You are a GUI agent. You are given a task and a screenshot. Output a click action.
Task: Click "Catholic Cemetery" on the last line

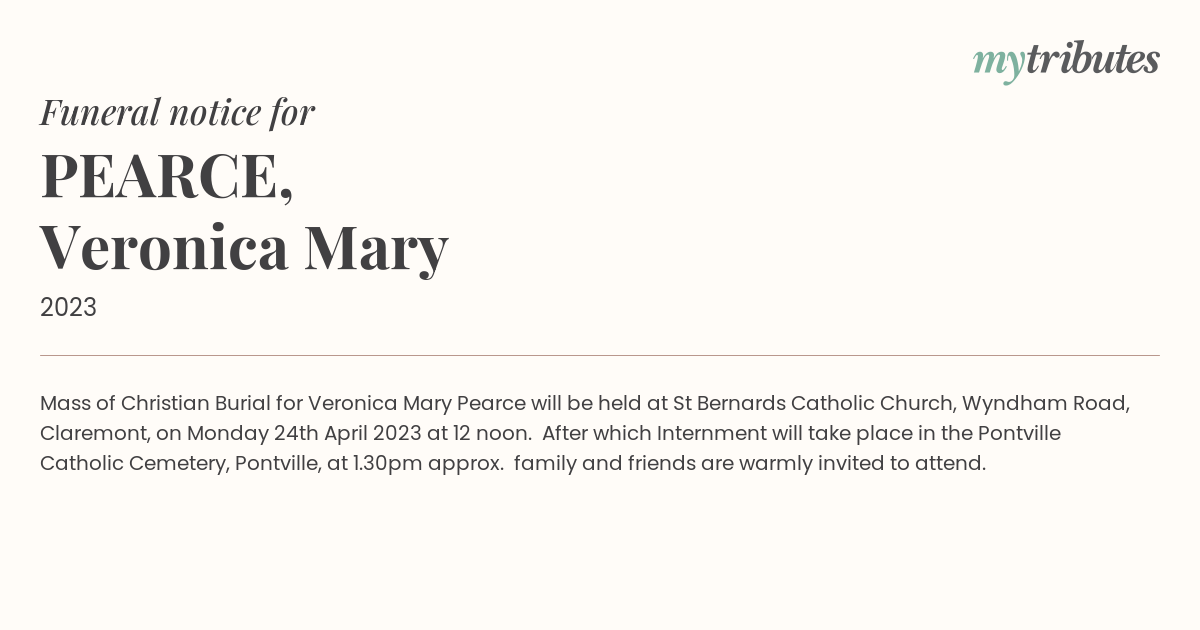point(133,463)
